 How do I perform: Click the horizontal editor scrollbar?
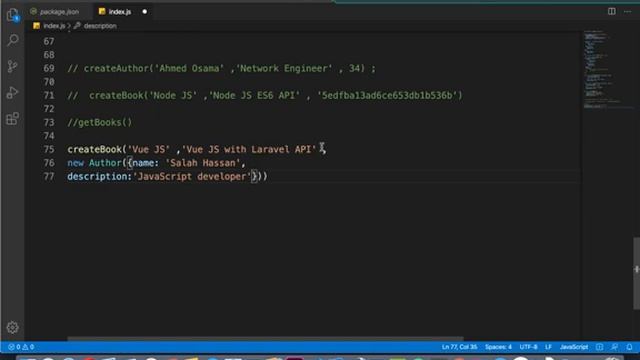click(x=265, y=338)
